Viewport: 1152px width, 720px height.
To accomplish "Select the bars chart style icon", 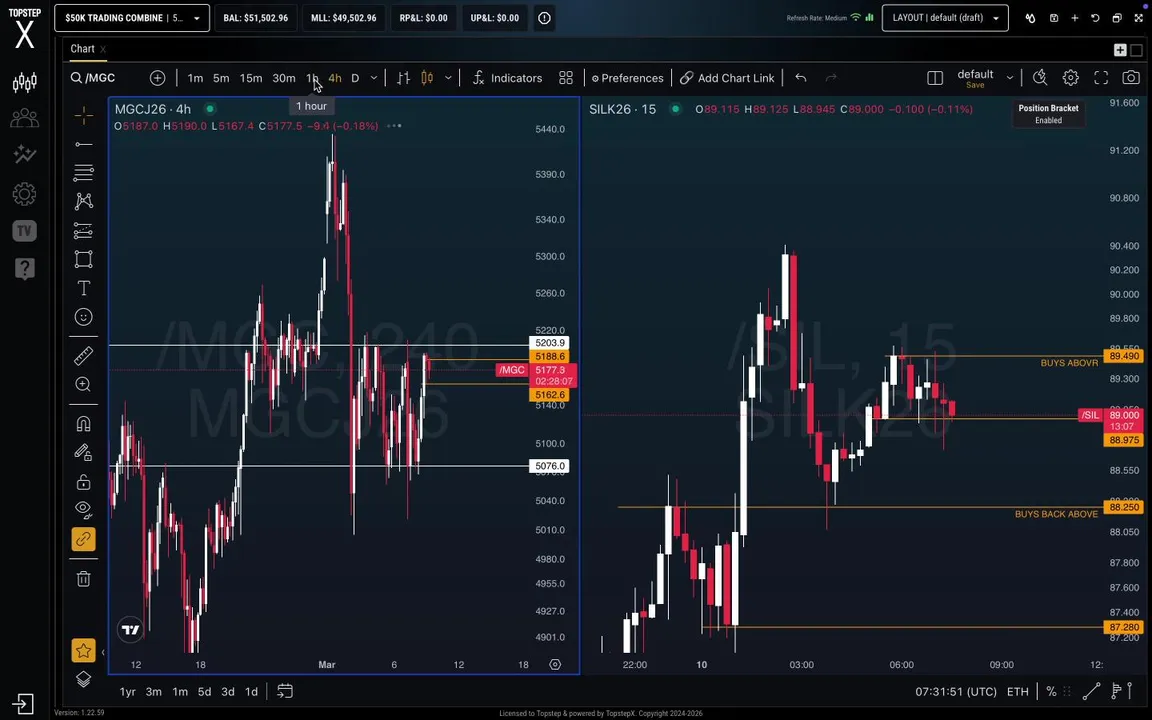I will tap(403, 78).
